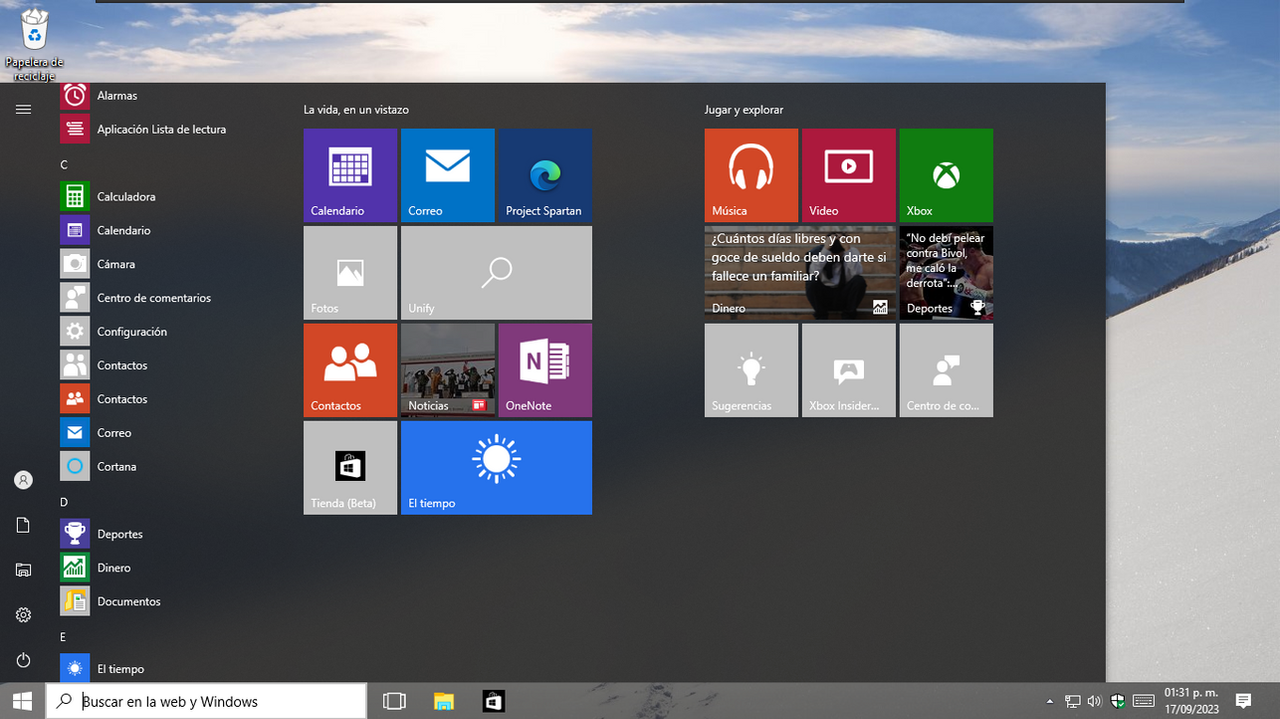The width and height of the screenshot is (1280, 719).
Task: Open the OneNote tile
Action: click(545, 370)
